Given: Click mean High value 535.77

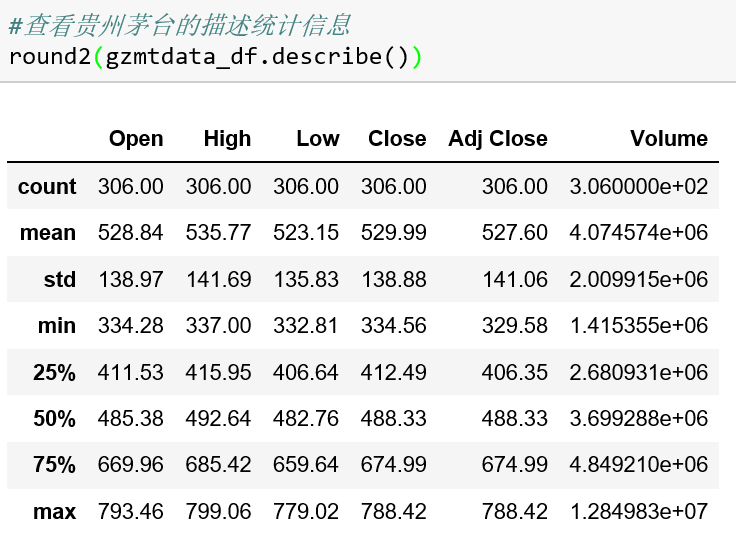Looking at the screenshot, I should point(218,232).
